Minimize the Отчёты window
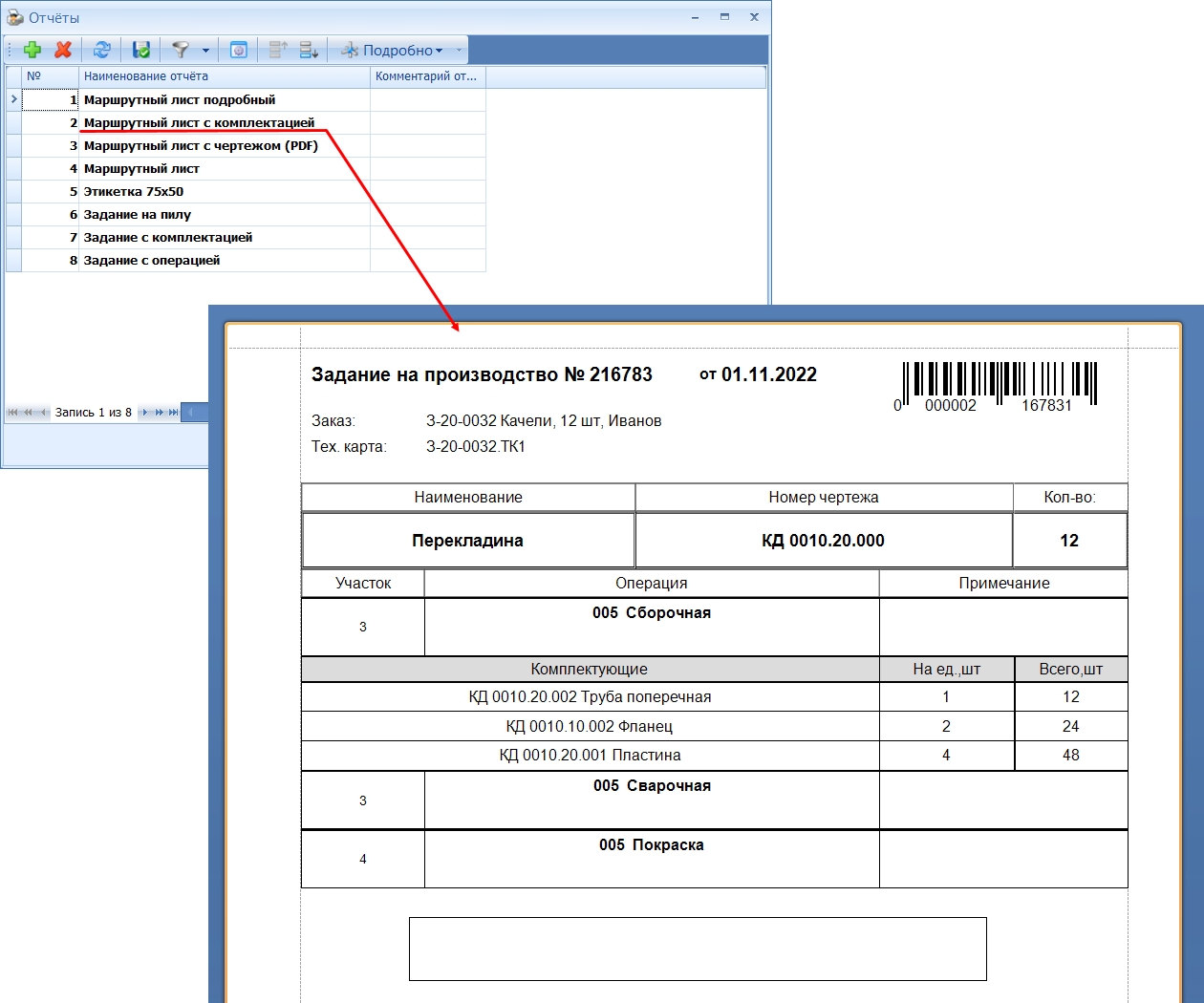The image size is (1204, 1003). pos(696,17)
